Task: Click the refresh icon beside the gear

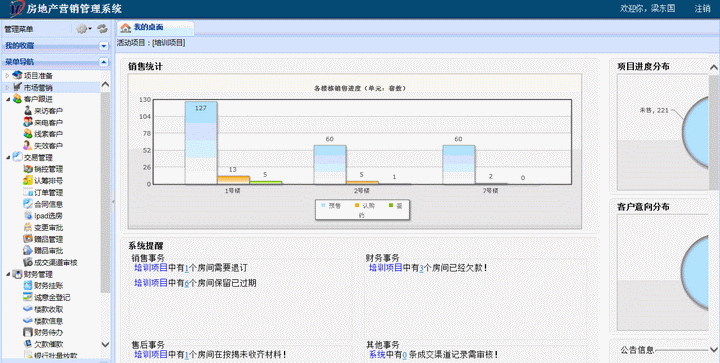Action: 102,29
